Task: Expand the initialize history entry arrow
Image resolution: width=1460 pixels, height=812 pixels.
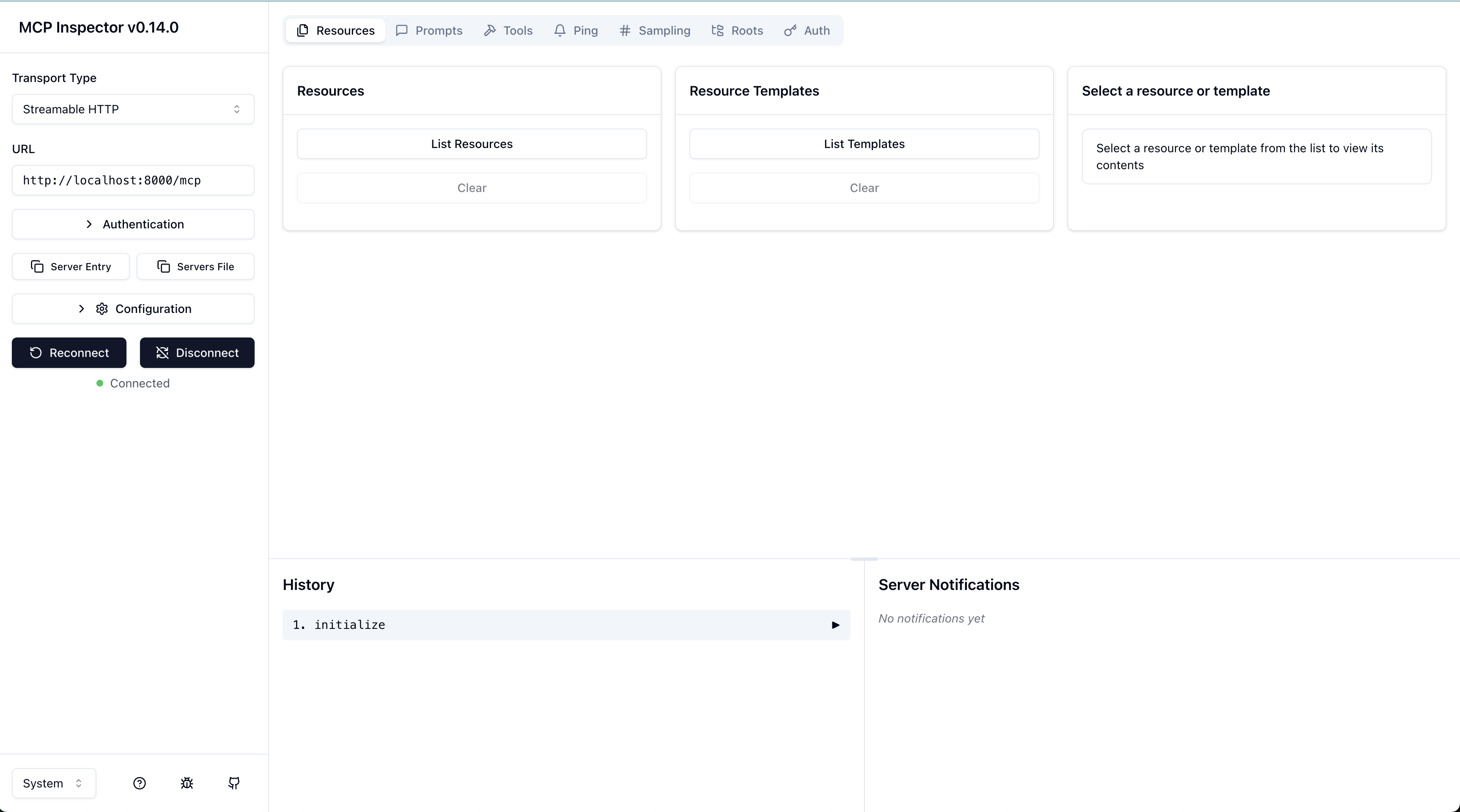Action: [835, 625]
